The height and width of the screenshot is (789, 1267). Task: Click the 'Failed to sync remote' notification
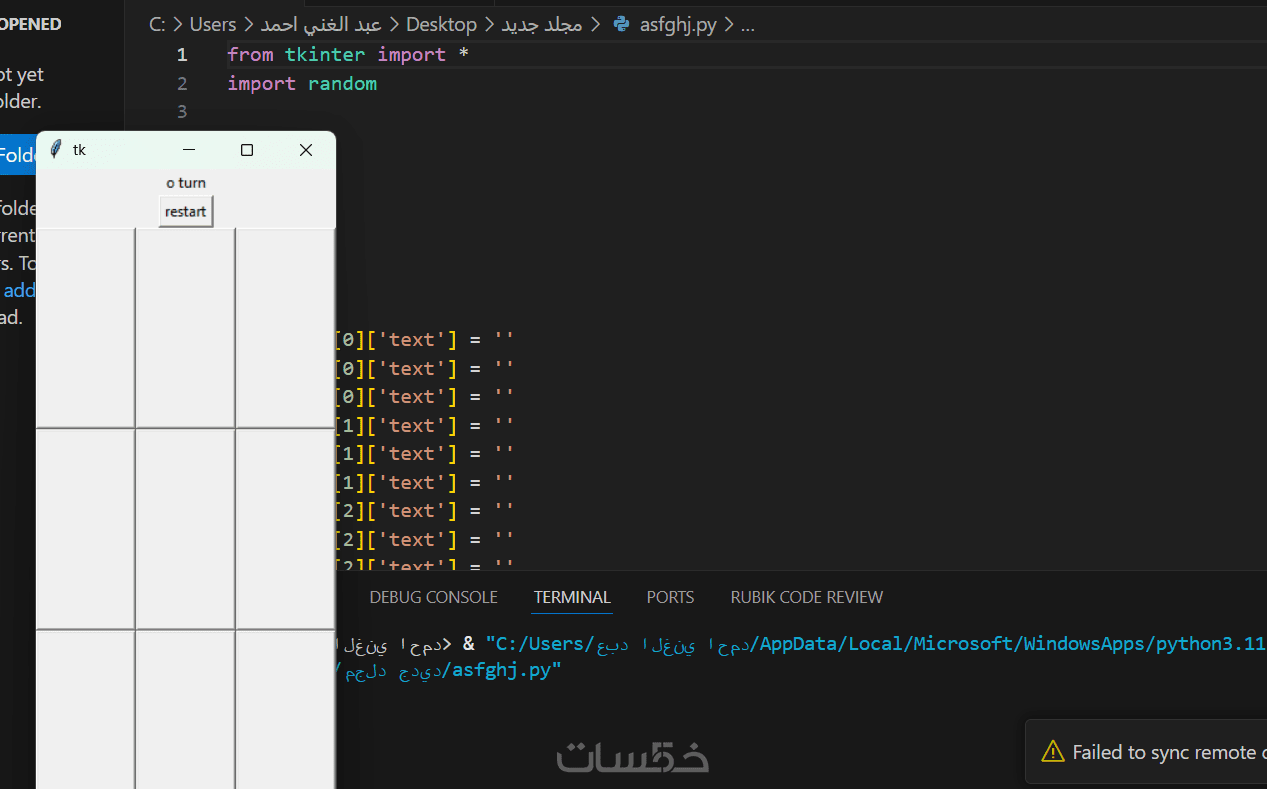pyautogui.click(x=1160, y=752)
